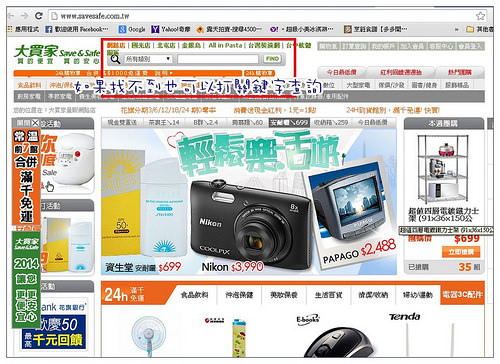
Task: Select the B群↘2.4 banner tab
Action: [205, 122]
